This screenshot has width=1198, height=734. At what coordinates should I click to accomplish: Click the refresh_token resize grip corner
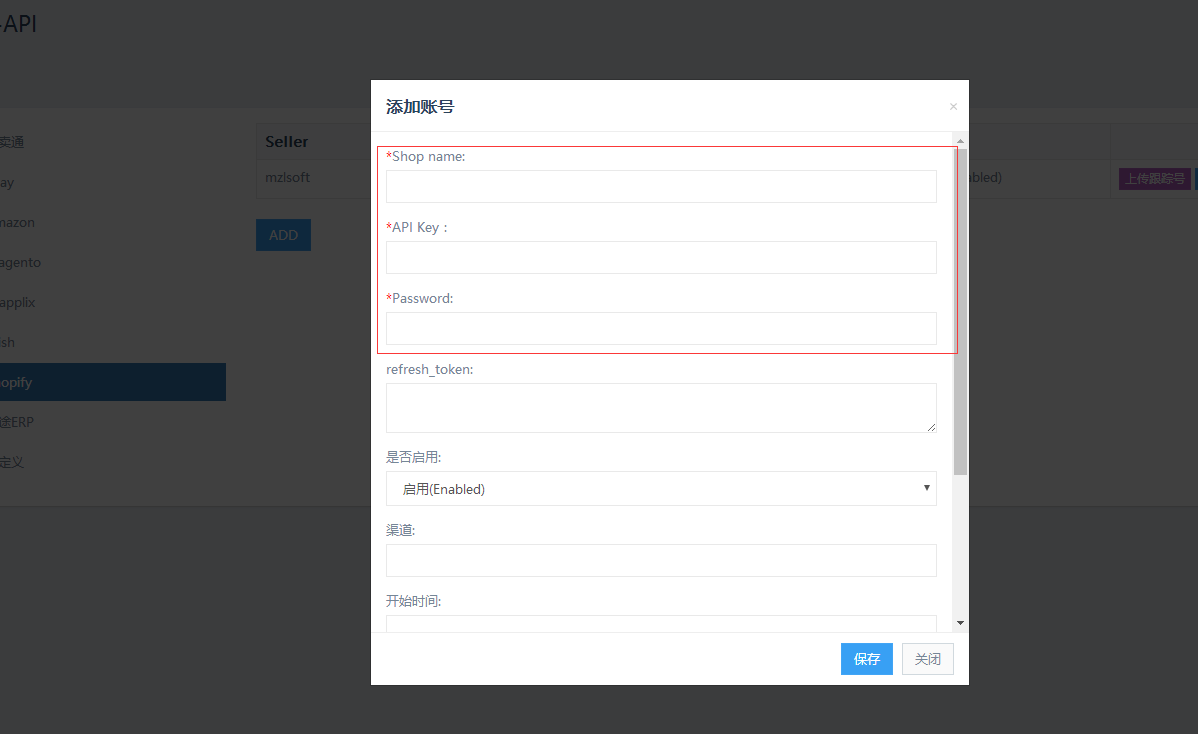(x=931, y=427)
